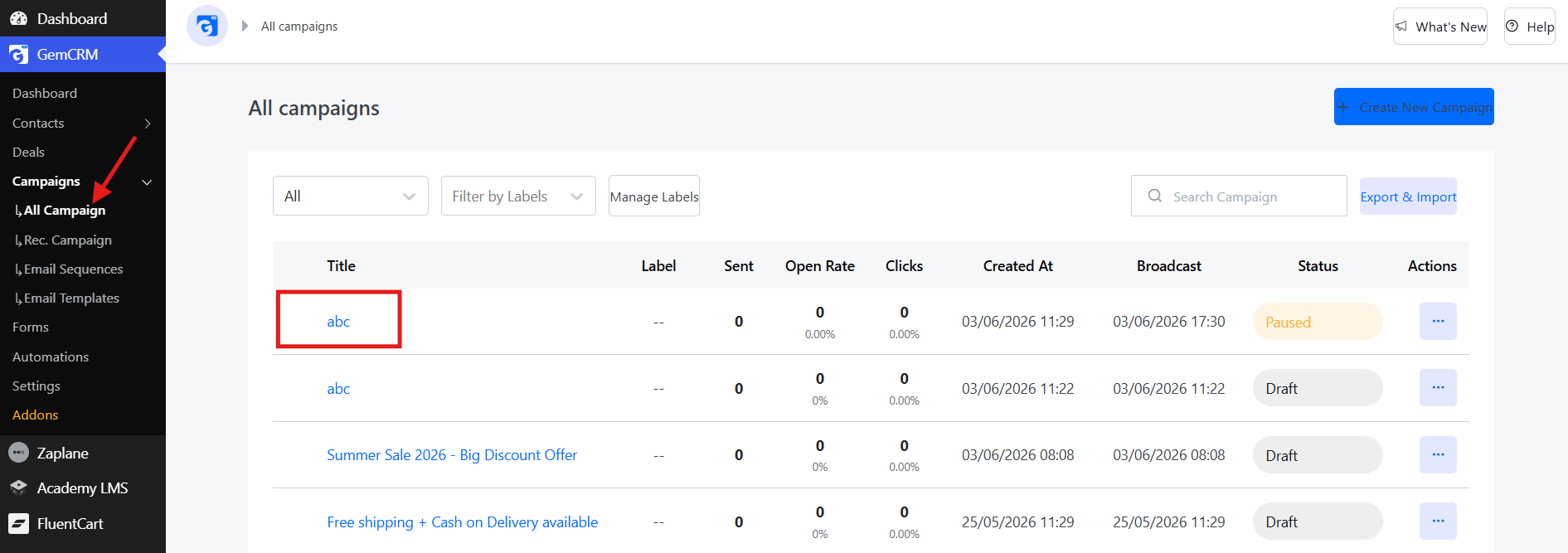Open actions menu for the Paused abc campaign
1568x553 pixels.
[x=1438, y=321]
